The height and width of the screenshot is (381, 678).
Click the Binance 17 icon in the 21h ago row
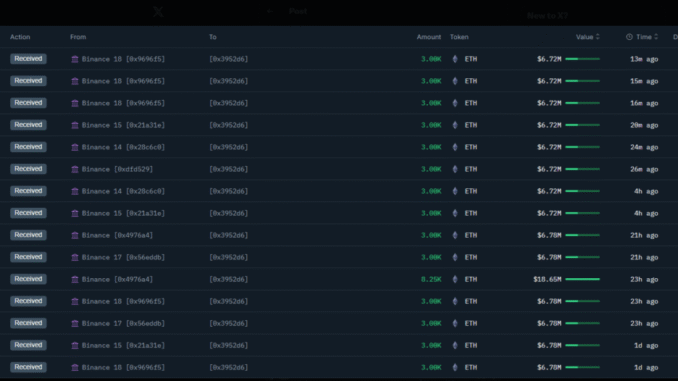[75, 258]
